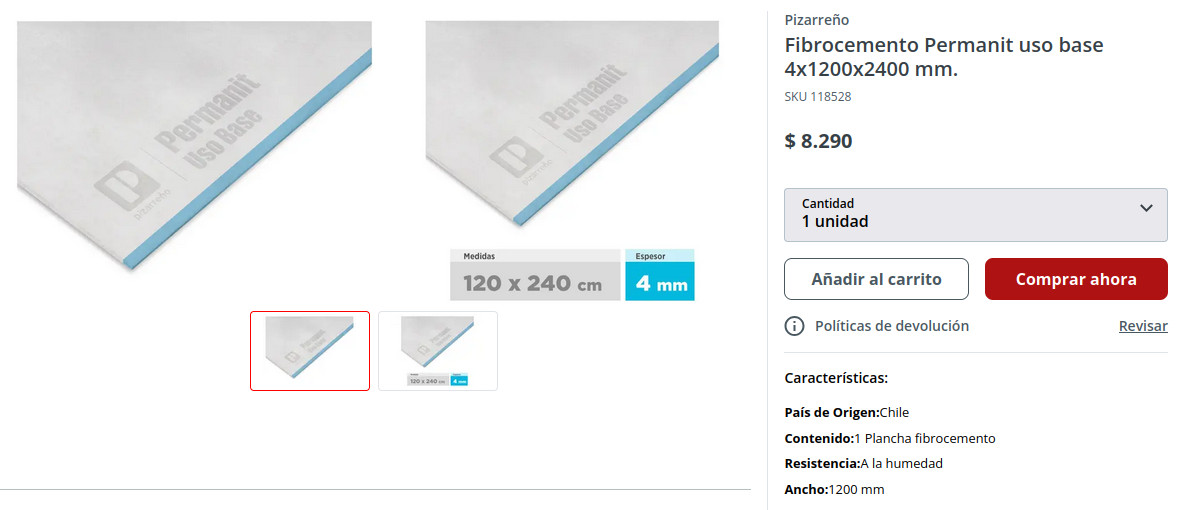The width and height of the screenshot is (1186, 510).
Task: Click the Pizarreño brand name link
Action: (816, 20)
